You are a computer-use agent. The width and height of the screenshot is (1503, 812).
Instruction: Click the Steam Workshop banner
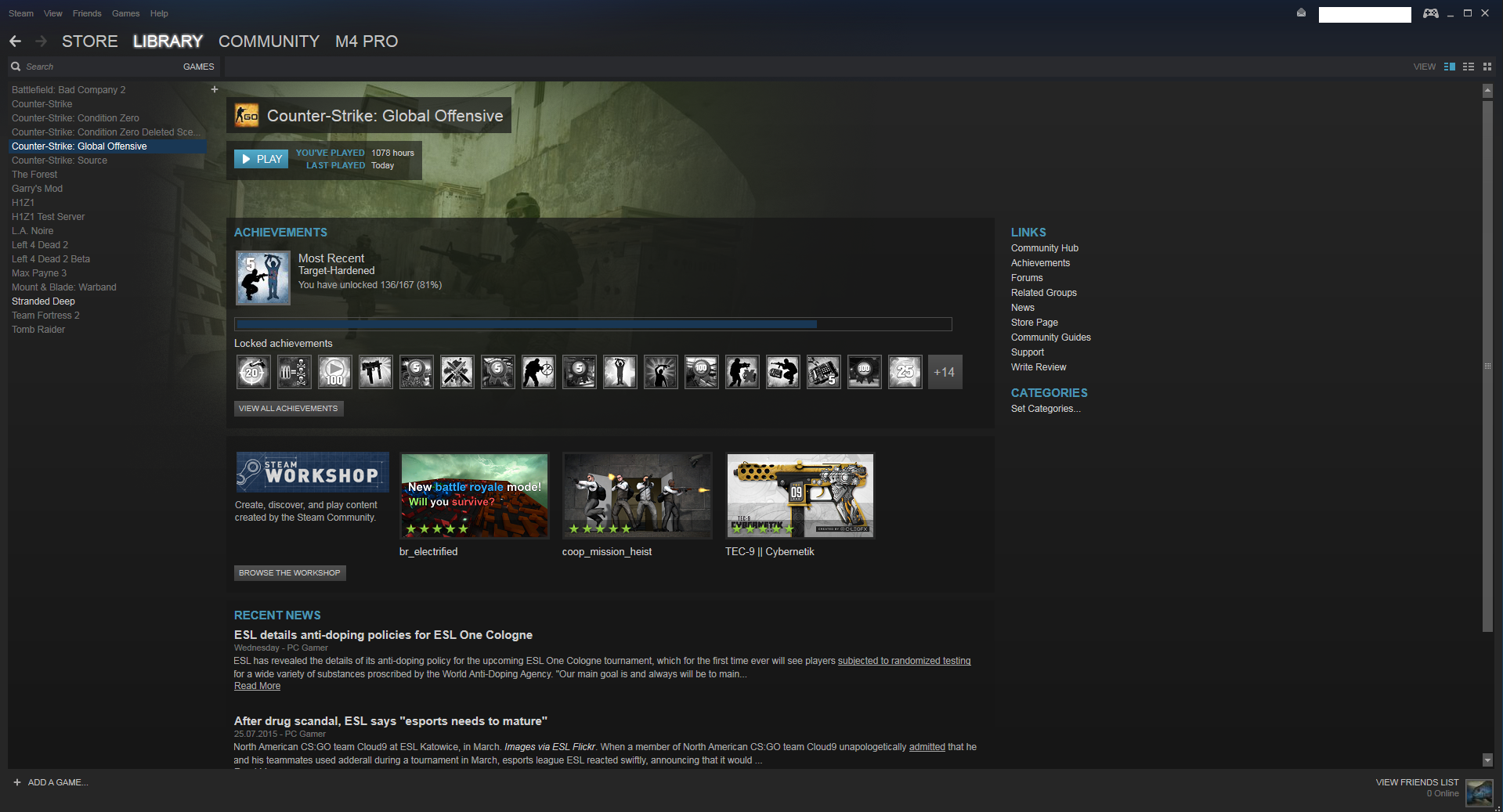tap(313, 472)
